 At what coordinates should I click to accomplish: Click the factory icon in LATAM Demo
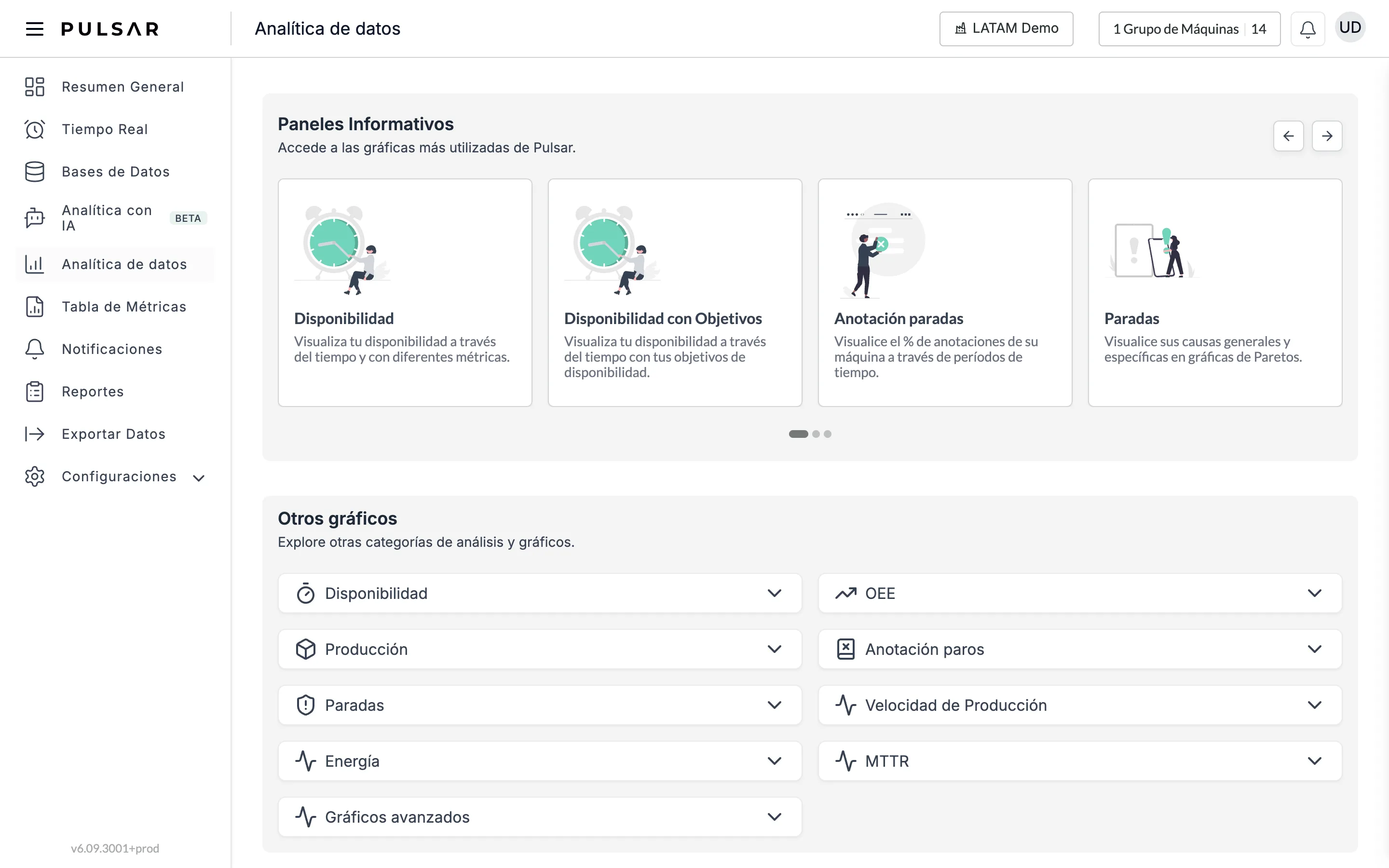point(960,29)
